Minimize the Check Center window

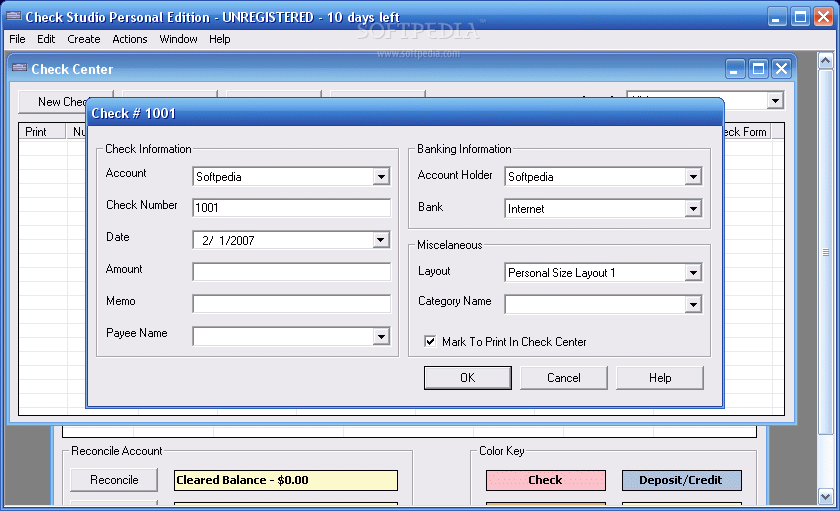point(735,69)
